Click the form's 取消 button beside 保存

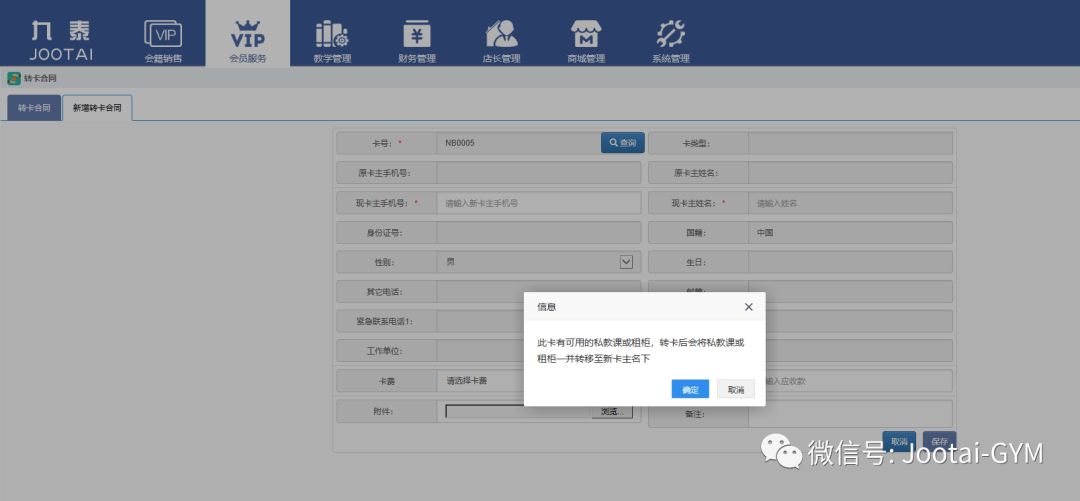click(x=899, y=441)
